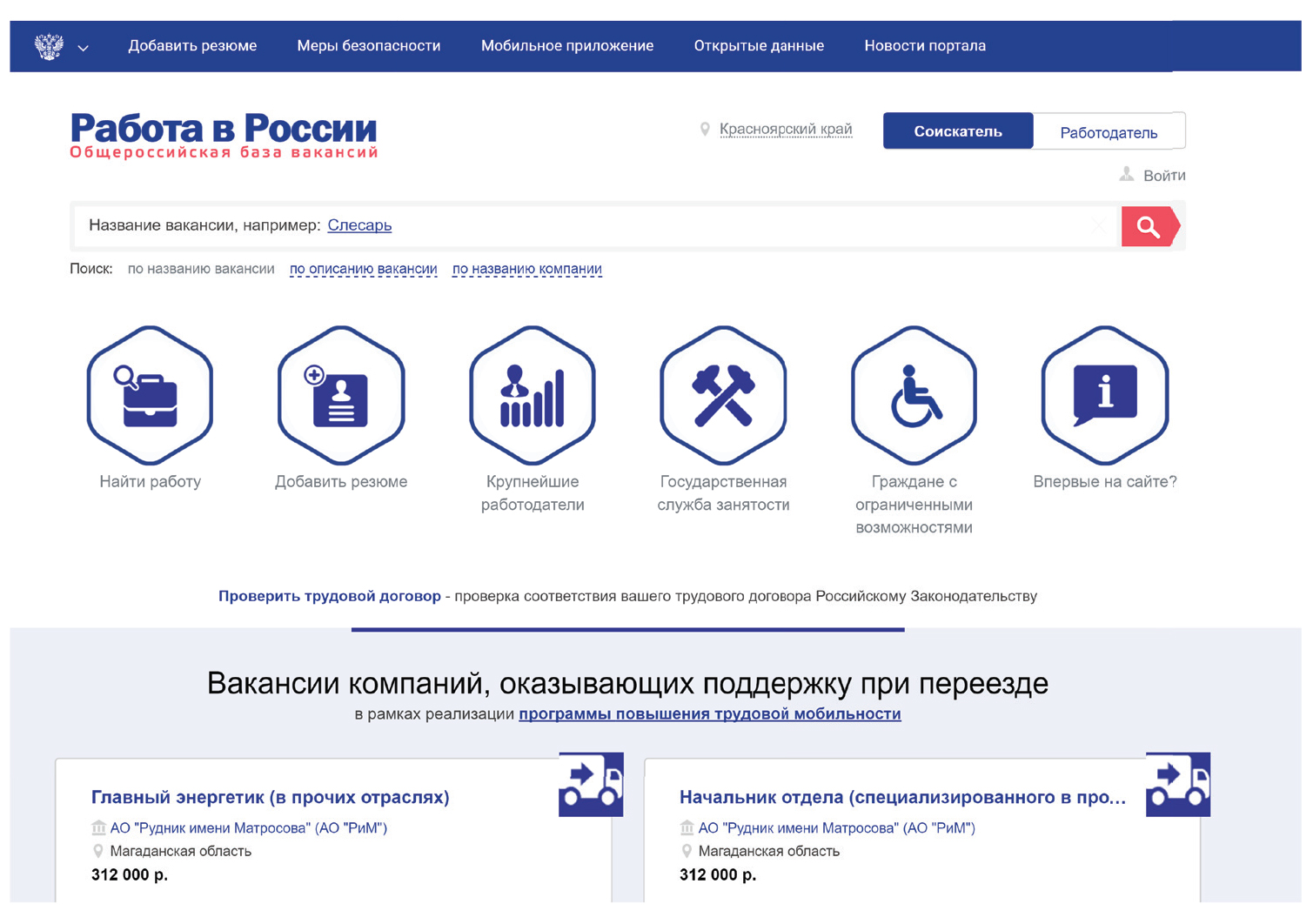Click 'Граждане с ограниченными возможностями' label
Image resolution: width=1313 pixels, height=924 pixels.
click(914, 505)
